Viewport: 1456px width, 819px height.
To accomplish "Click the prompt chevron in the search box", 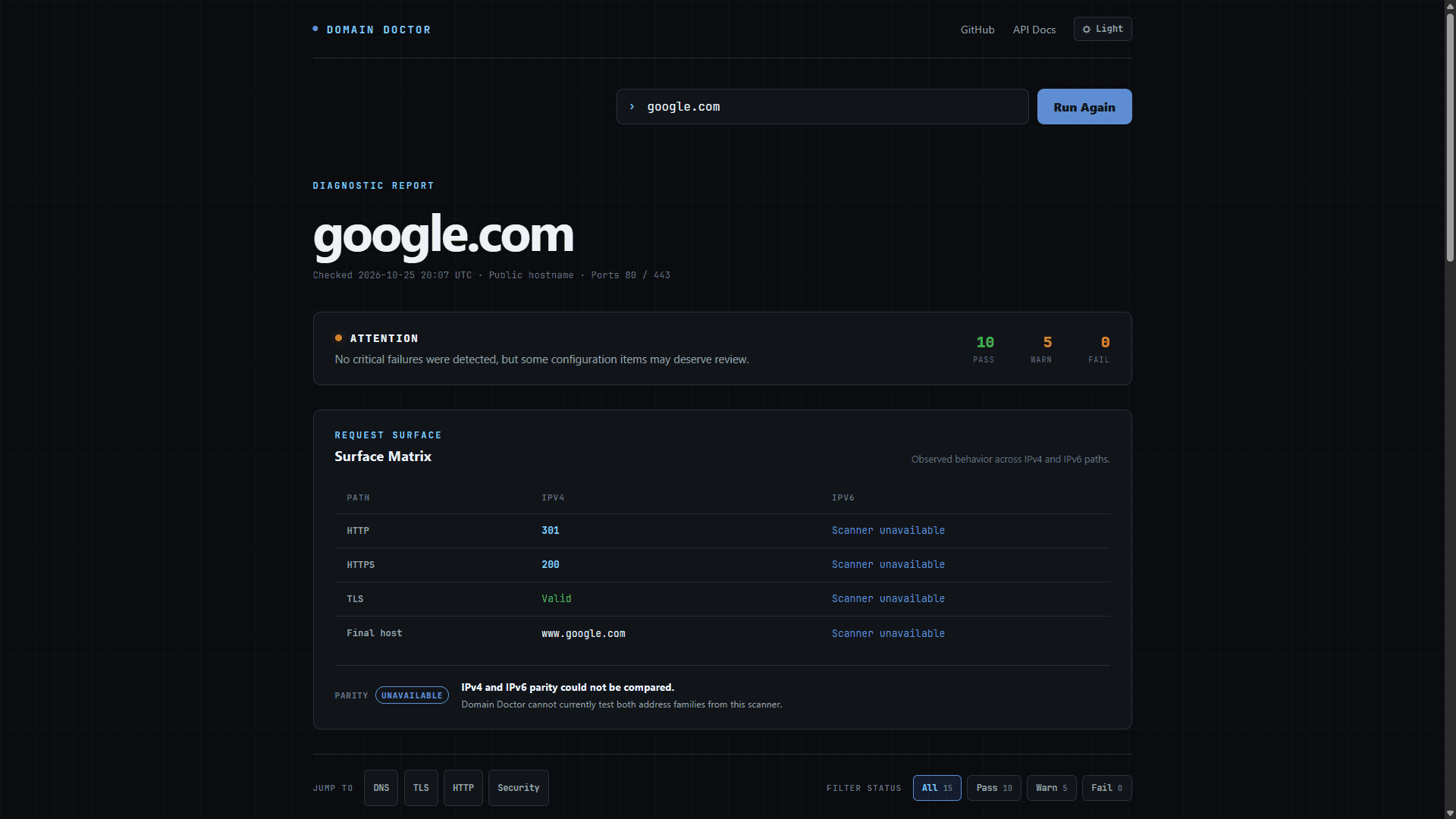I will [x=632, y=107].
